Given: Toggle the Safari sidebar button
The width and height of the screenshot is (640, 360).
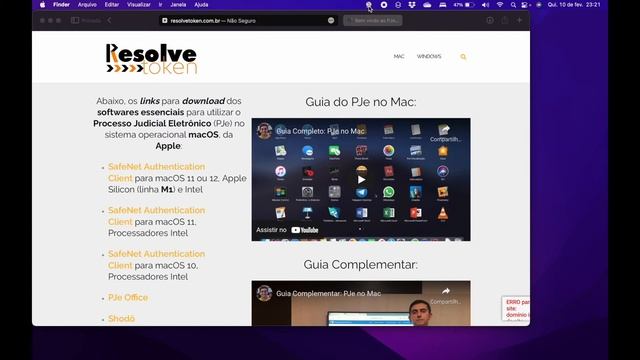Looking at the screenshot, I should tap(75, 20).
